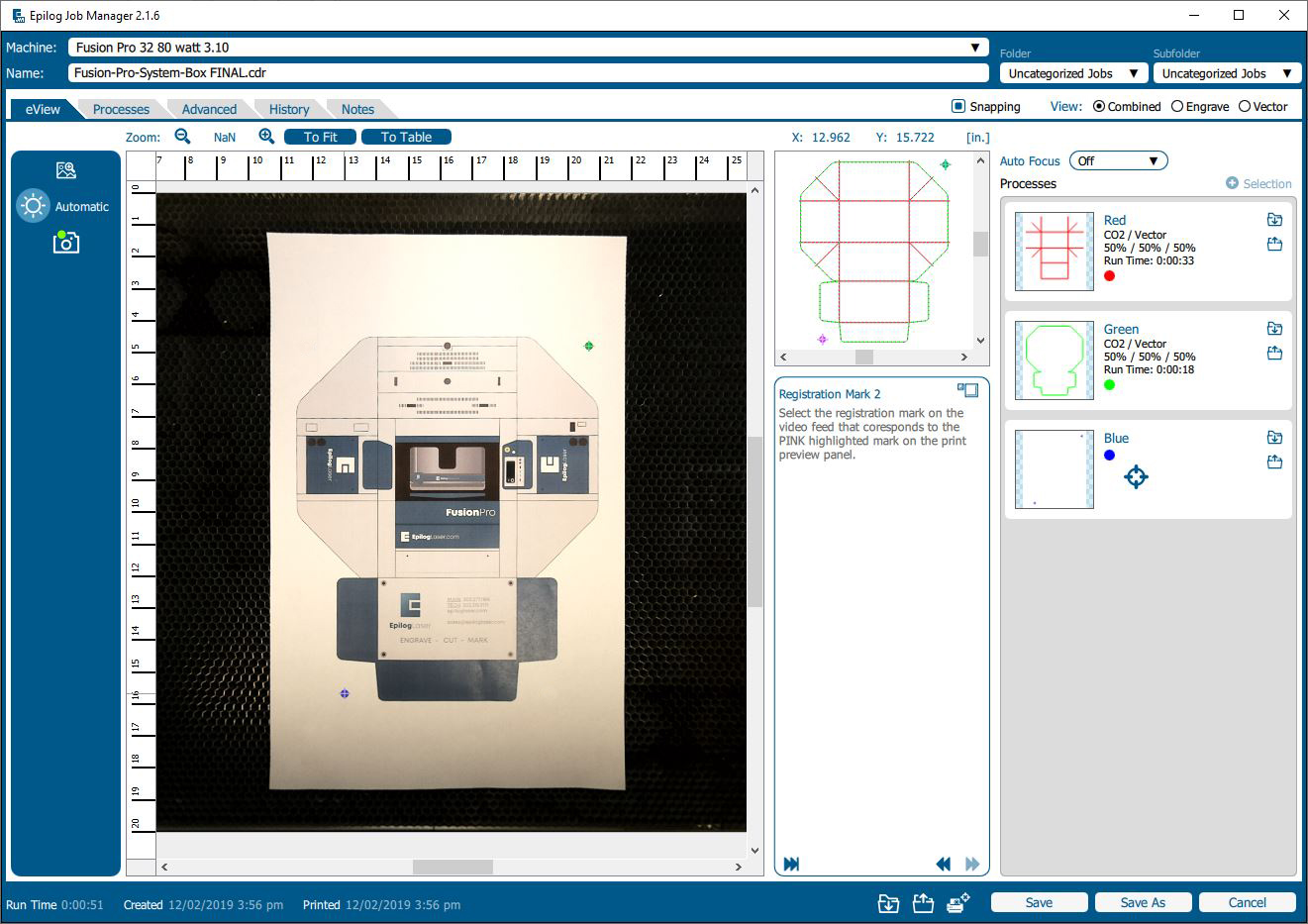Image resolution: width=1308 pixels, height=924 pixels.
Task: Click the Red process name
Action: (x=1115, y=220)
